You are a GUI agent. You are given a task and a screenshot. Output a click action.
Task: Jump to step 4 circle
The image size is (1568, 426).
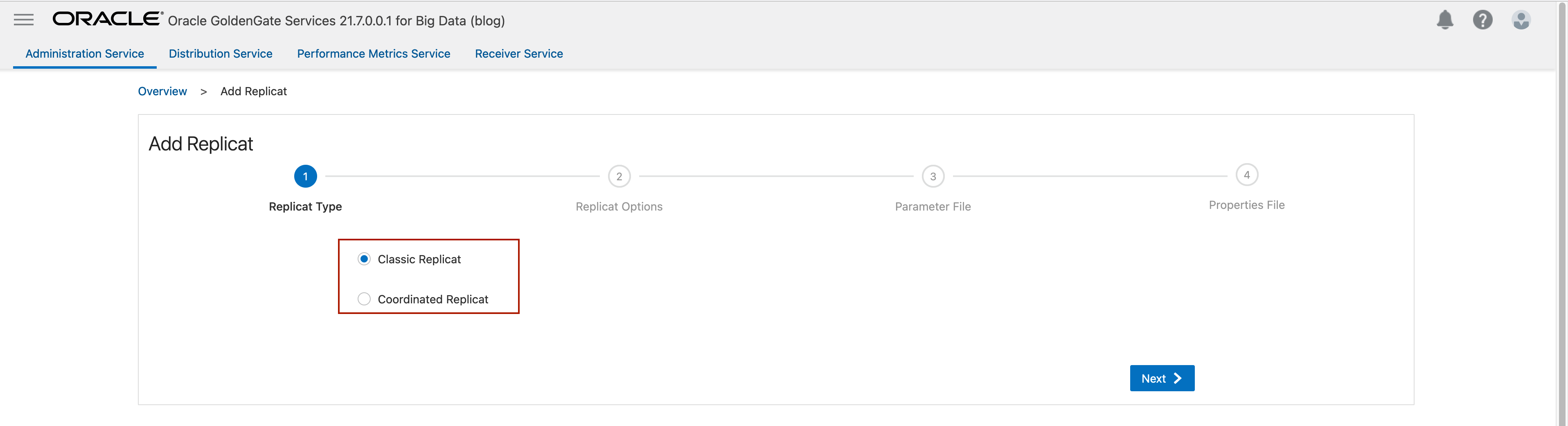[1246, 175]
